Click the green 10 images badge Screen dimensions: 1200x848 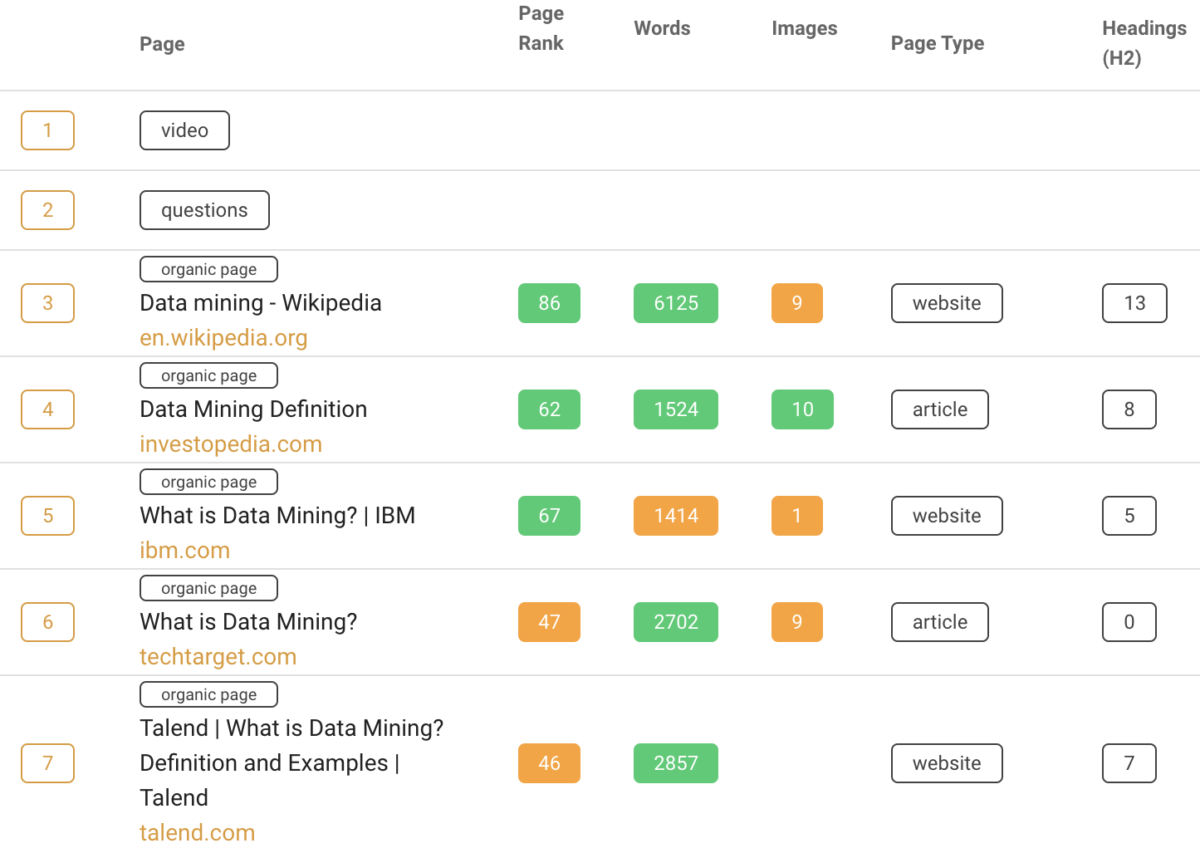coord(802,409)
